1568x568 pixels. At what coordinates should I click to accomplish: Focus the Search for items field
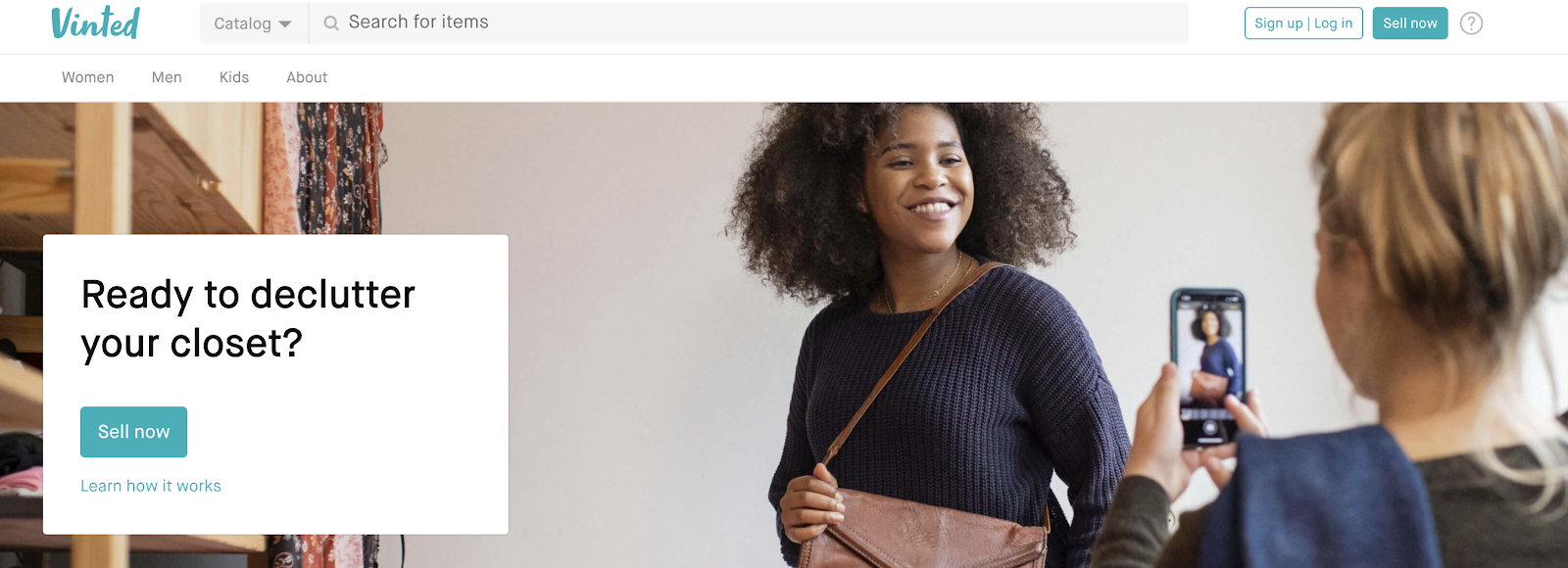tap(749, 23)
